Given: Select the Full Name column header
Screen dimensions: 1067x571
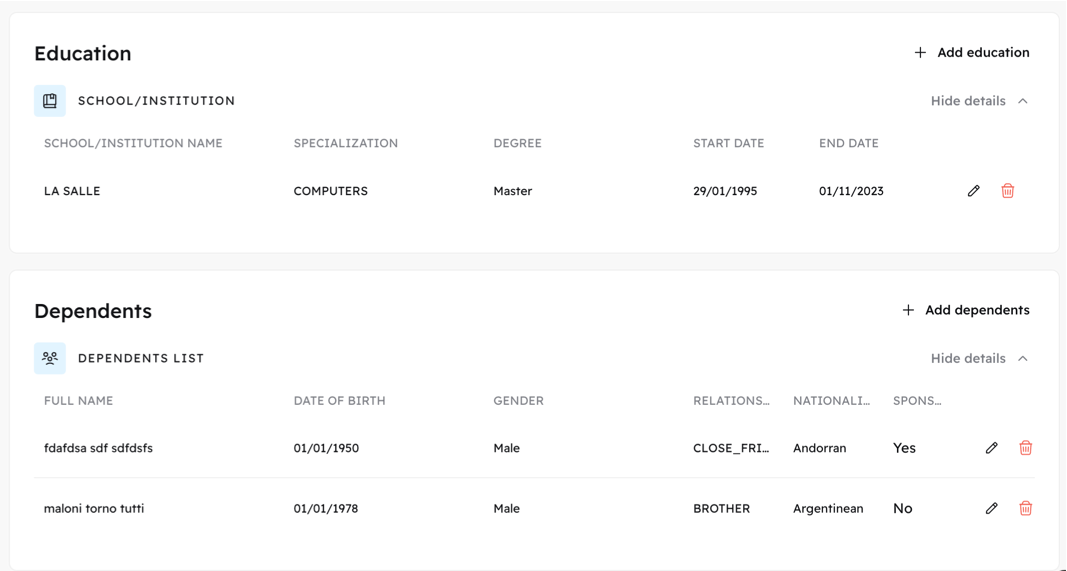Looking at the screenshot, I should point(78,401).
